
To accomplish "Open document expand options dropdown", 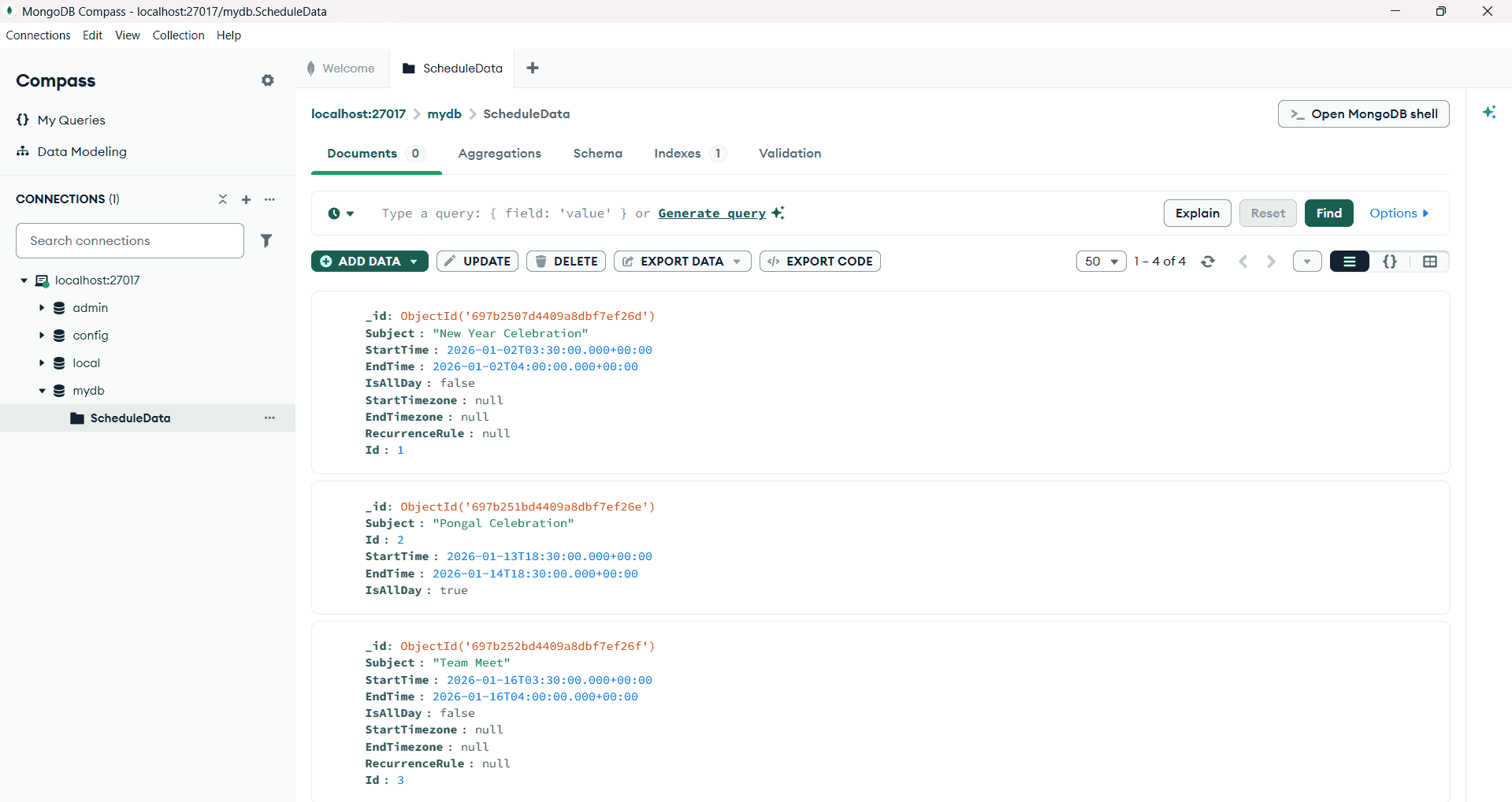I will click(1307, 262).
